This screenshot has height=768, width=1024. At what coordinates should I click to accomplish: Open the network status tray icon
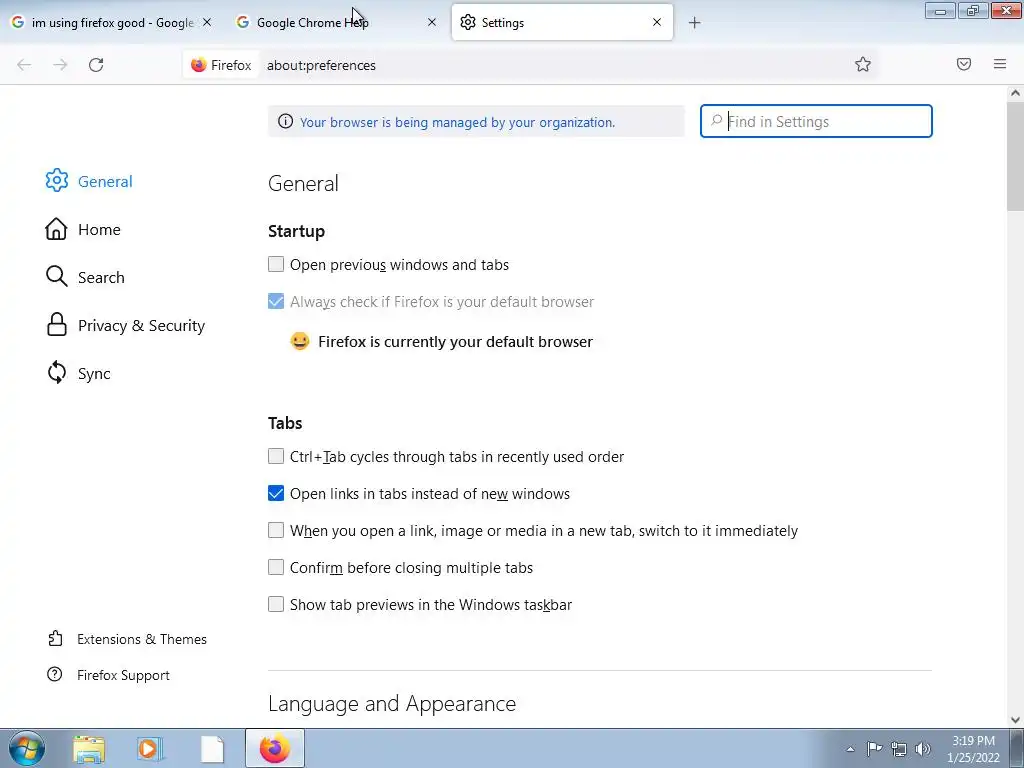[899, 749]
